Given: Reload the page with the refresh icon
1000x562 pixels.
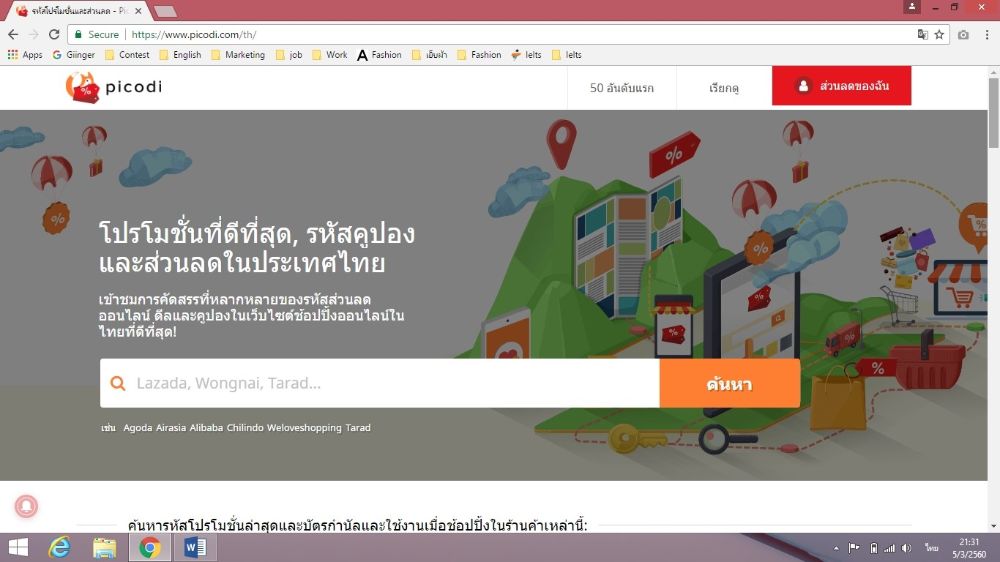Looking at the screenshot, I should (x=54, y=34).
